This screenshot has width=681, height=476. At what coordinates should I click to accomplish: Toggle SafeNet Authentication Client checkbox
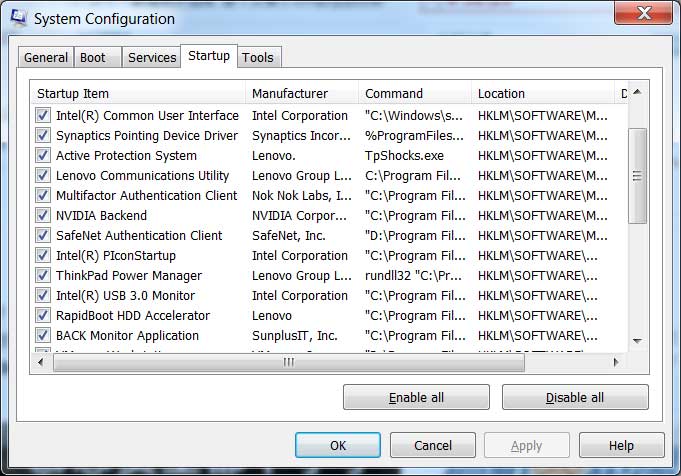point(43,235)
